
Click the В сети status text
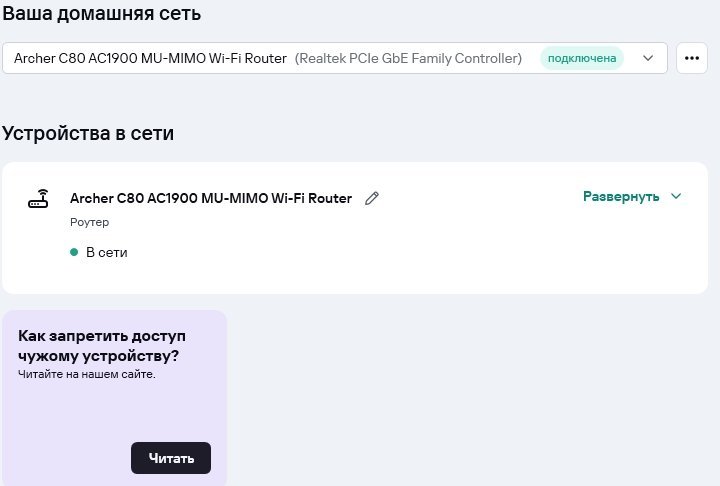107,253
